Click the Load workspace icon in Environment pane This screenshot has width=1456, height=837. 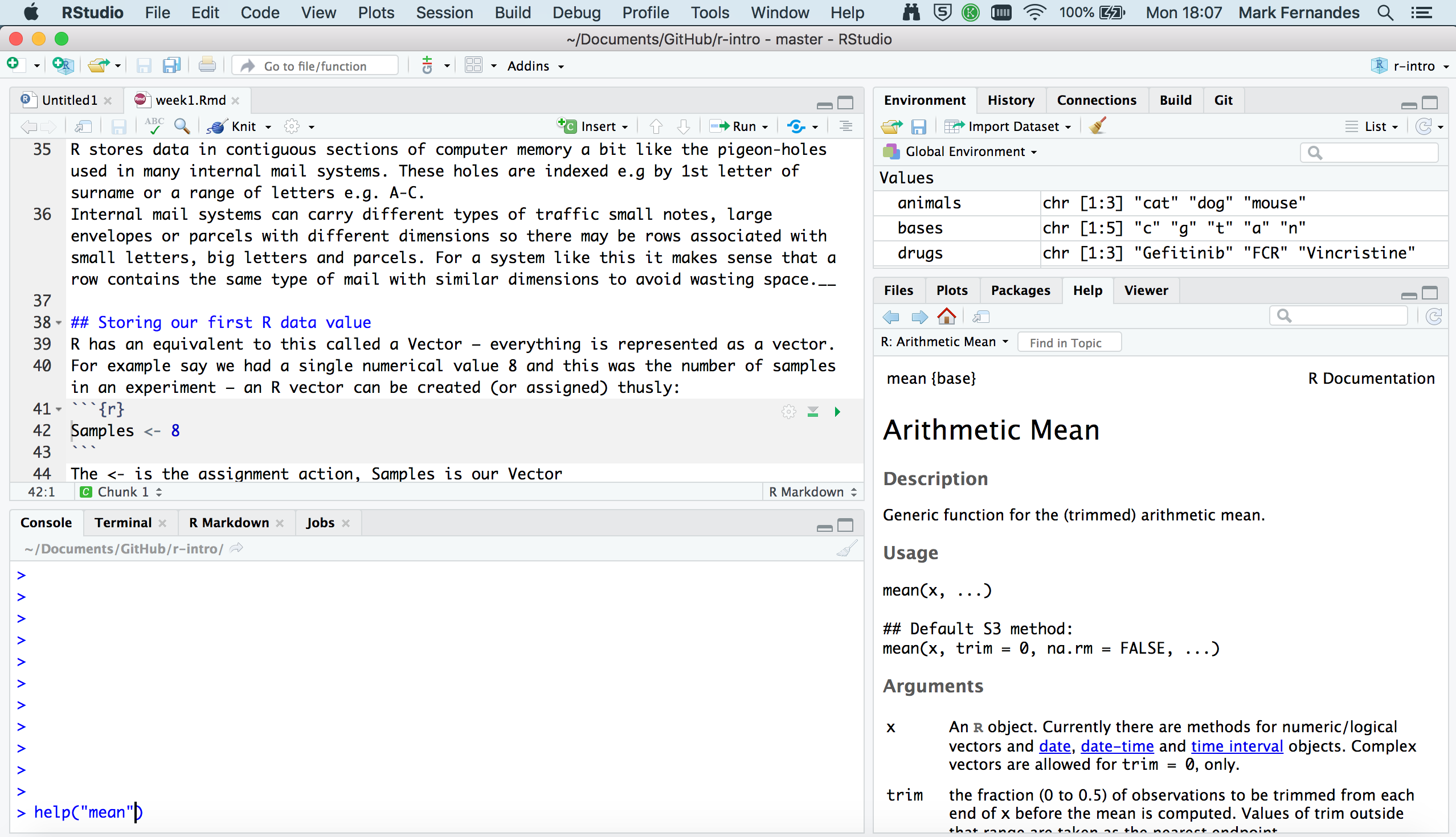(x=892, y=126)
